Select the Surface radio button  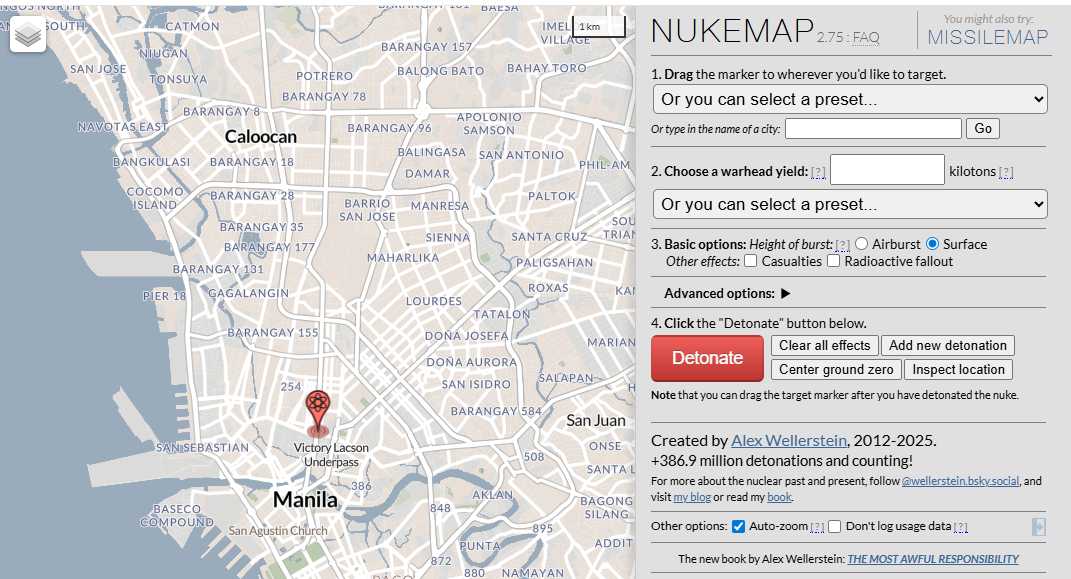coord(932,244)
